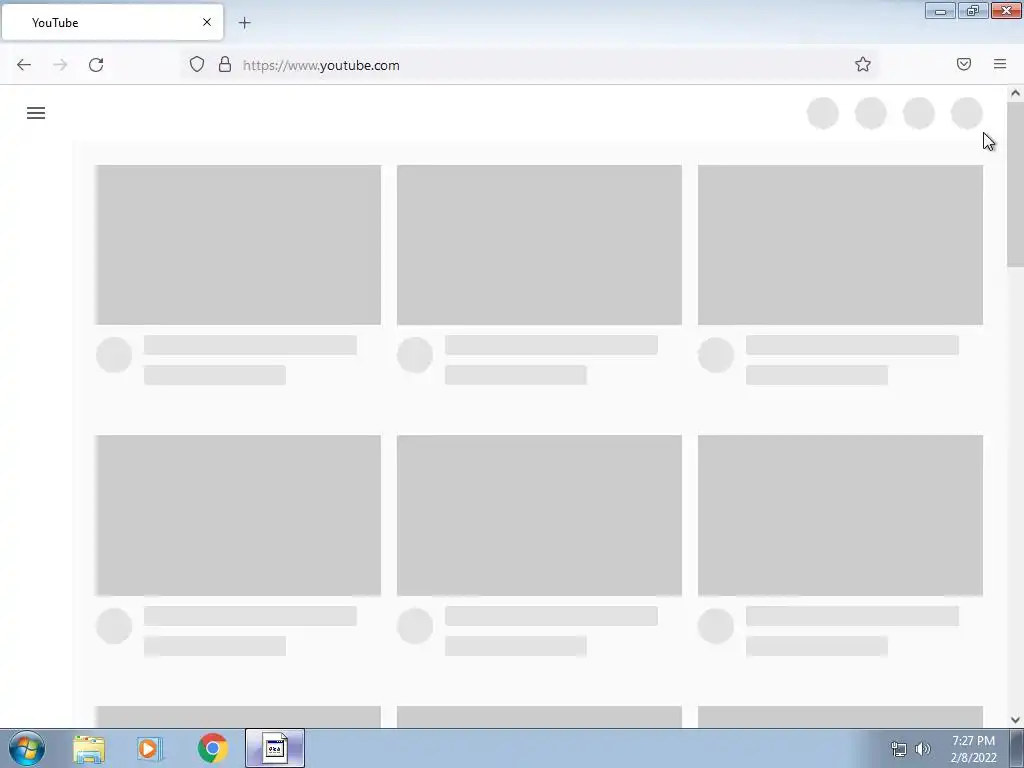Viewport: 1024px width, 768px height.
Task: Go back using the browser back arrow
Action: 24,65
